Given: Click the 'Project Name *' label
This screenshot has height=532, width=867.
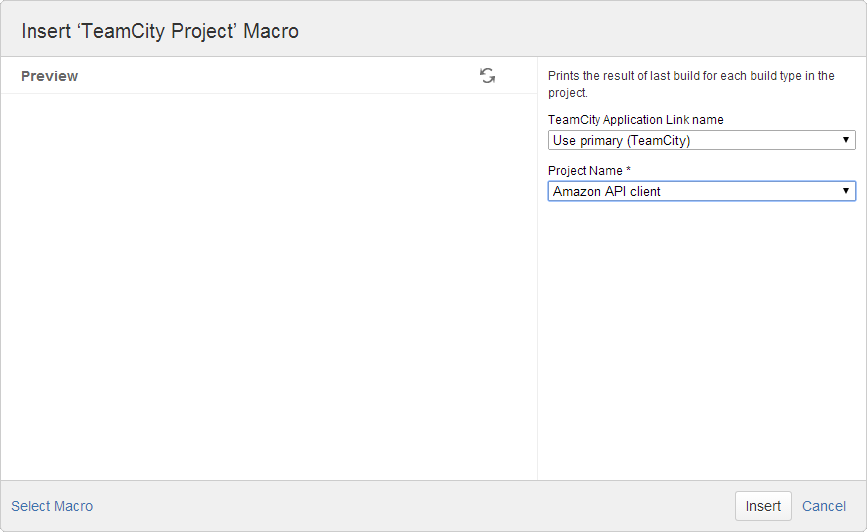Looking at the screenshot, I should point(589,171).
